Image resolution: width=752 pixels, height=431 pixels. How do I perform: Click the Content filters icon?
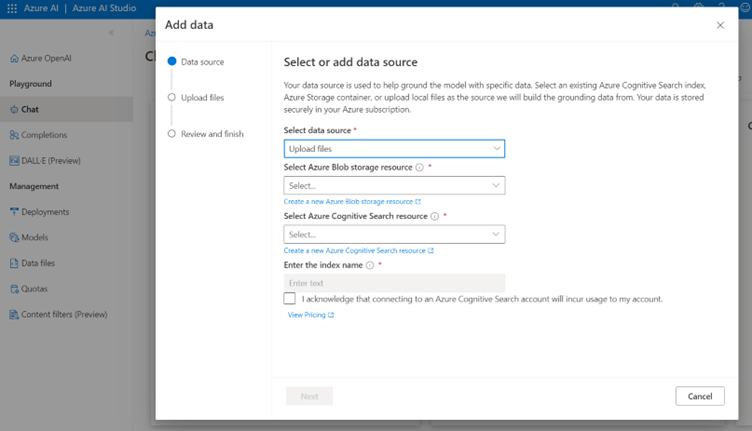(14, 315)
